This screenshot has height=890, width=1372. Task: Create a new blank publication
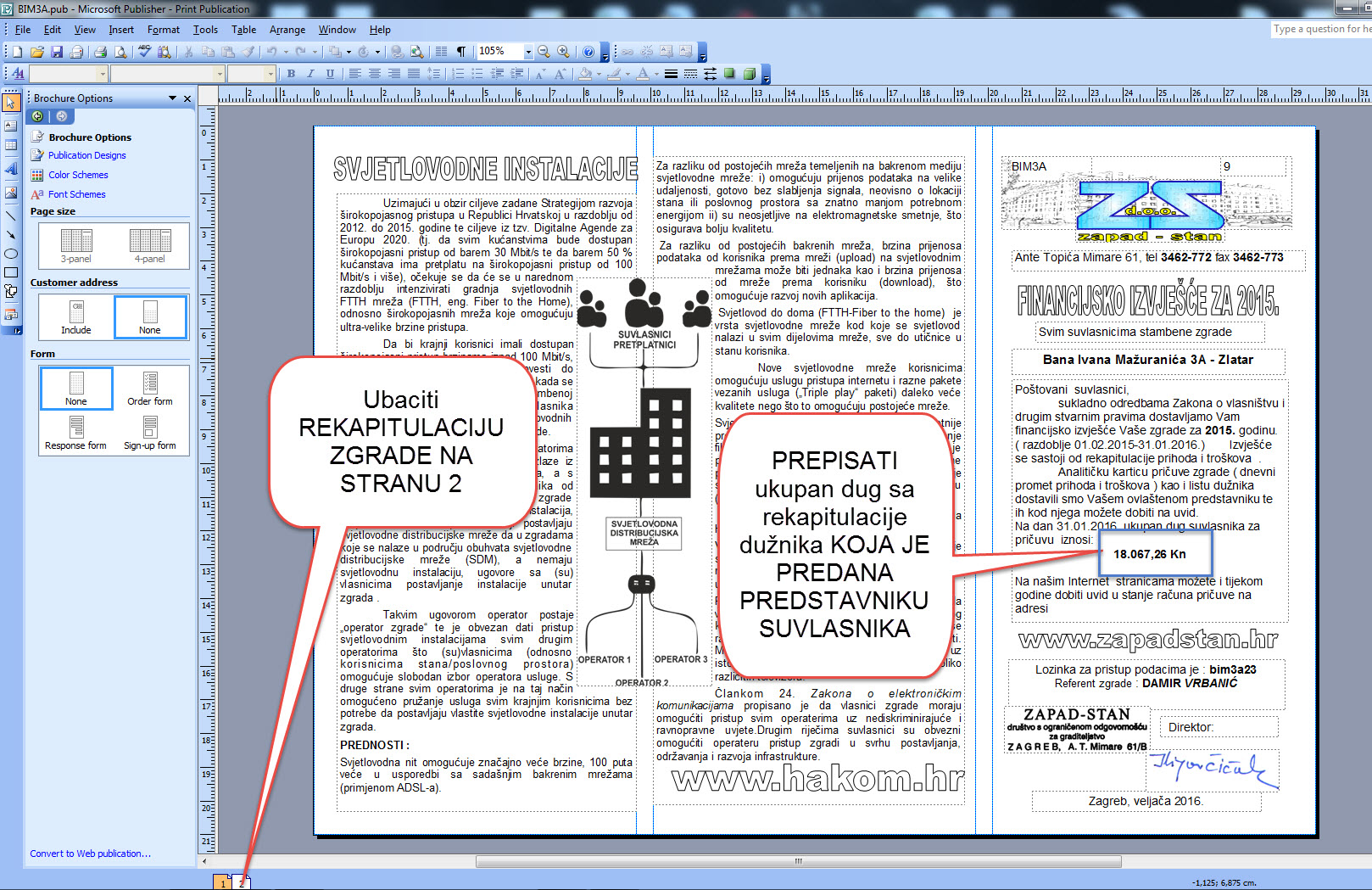(x=17, y=52)
